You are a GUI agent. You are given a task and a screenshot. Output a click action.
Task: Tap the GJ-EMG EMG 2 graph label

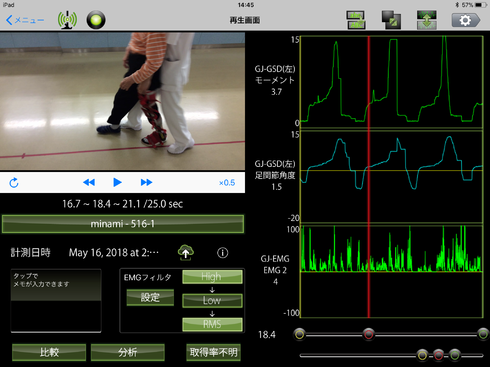275,270
